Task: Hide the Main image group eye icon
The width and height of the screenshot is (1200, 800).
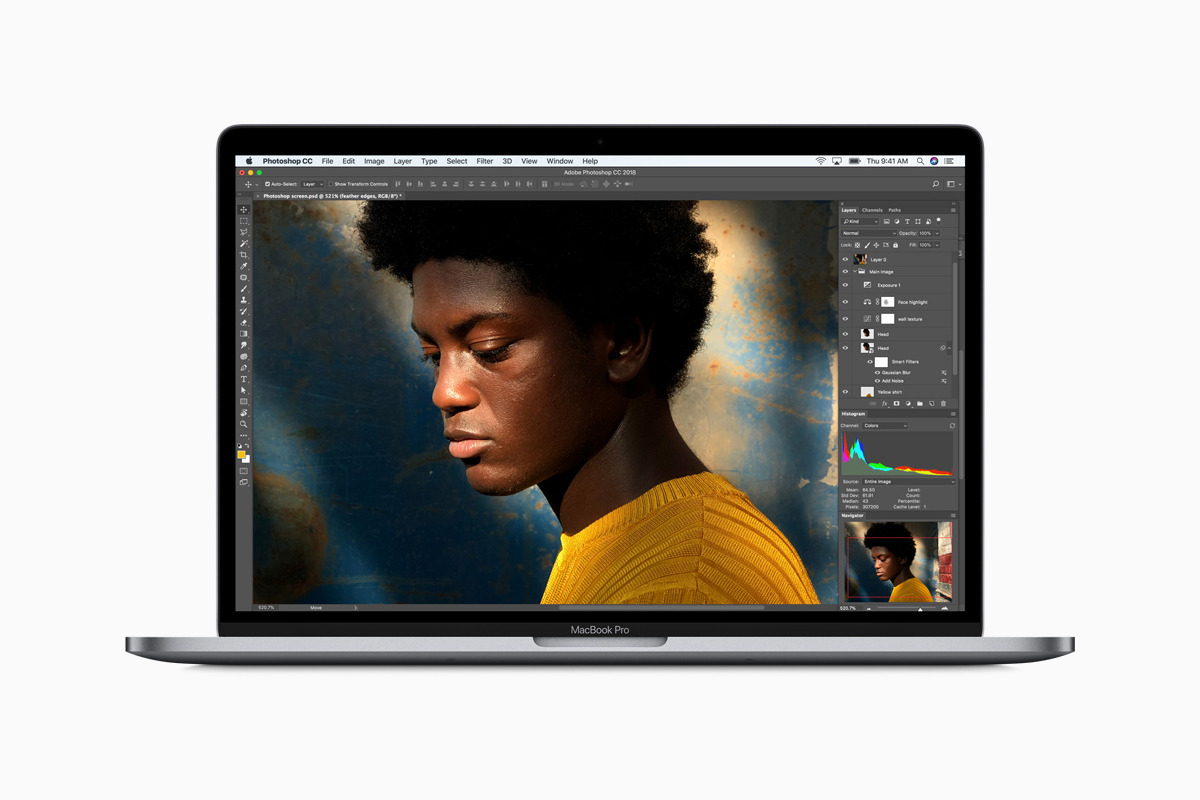Action: click(x=845, y=271)
